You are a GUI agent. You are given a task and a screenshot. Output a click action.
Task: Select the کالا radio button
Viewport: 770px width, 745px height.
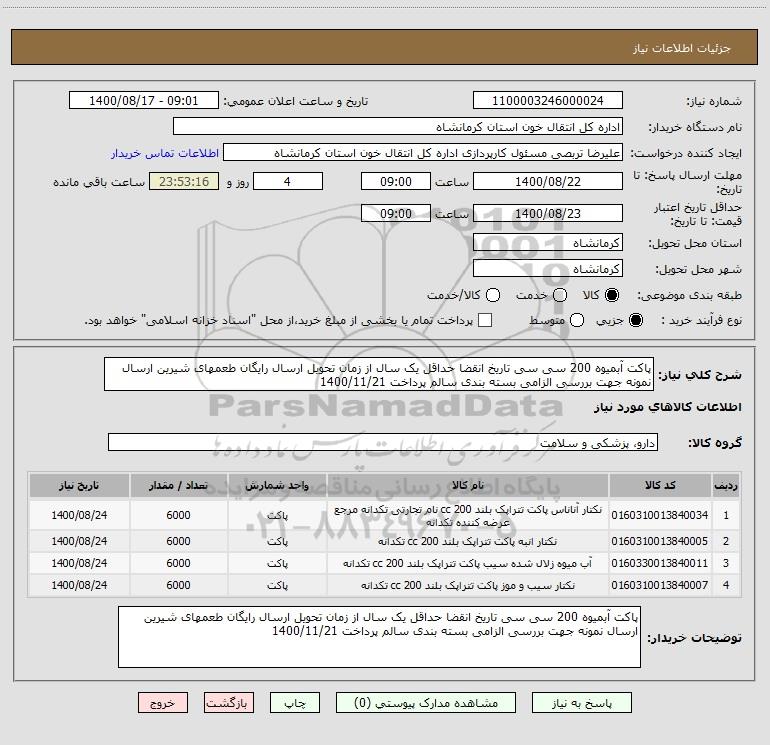coord(612,295)
